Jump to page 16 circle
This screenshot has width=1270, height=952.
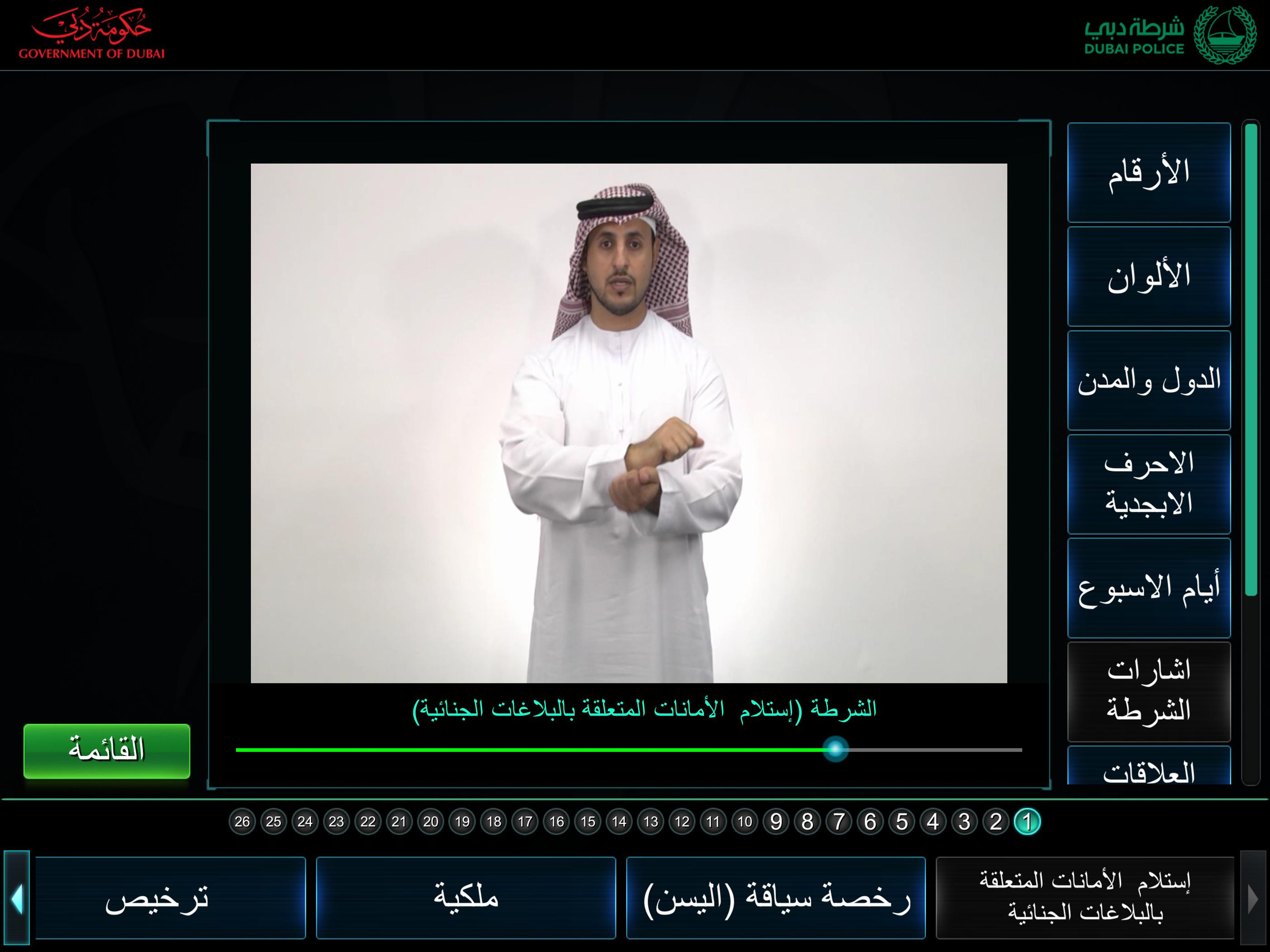tap(556, 822)
